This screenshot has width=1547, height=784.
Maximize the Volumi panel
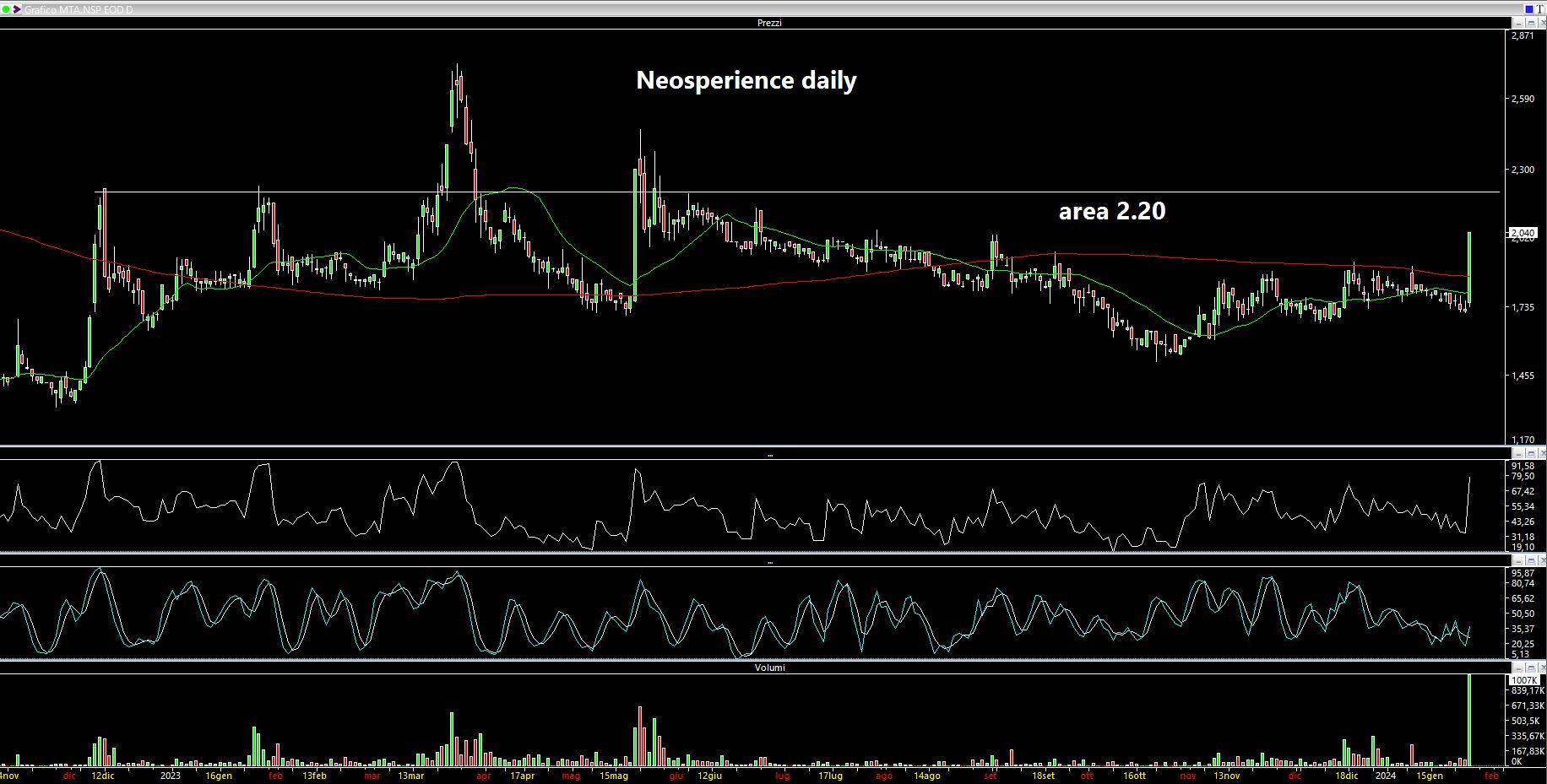[1531, 667]
